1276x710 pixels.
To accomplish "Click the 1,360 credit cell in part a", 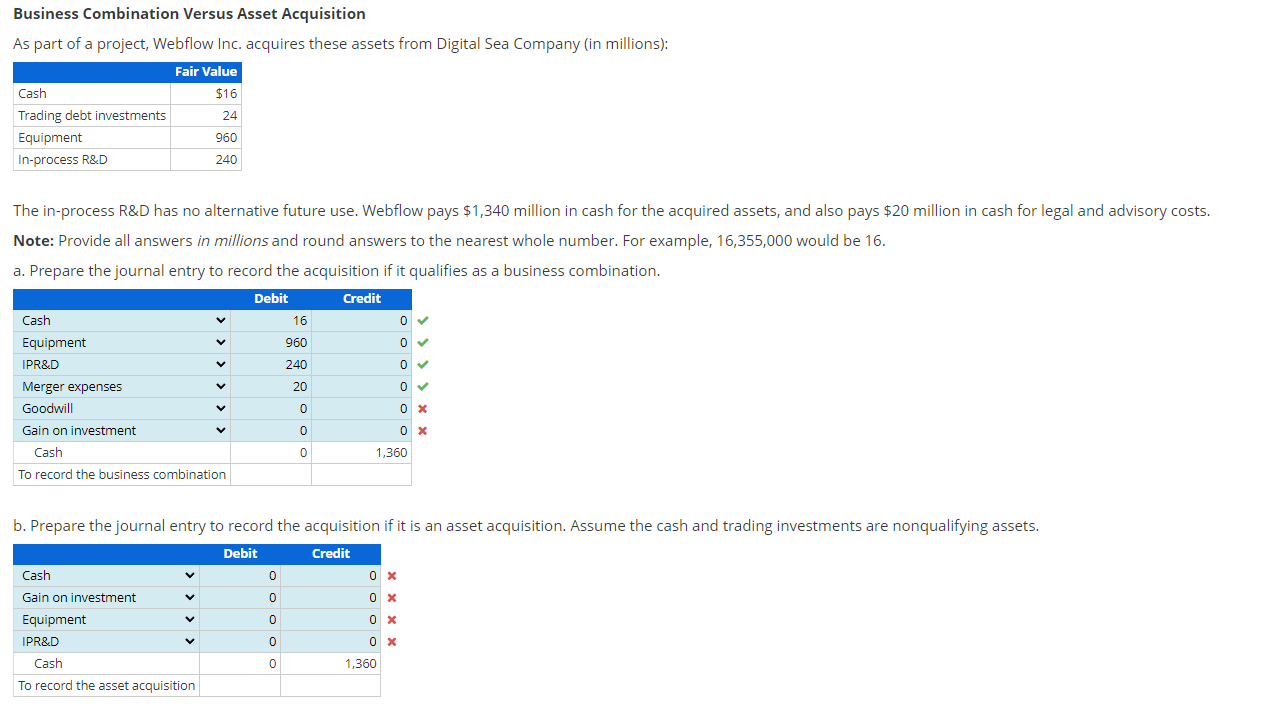I will coord(361,453).
